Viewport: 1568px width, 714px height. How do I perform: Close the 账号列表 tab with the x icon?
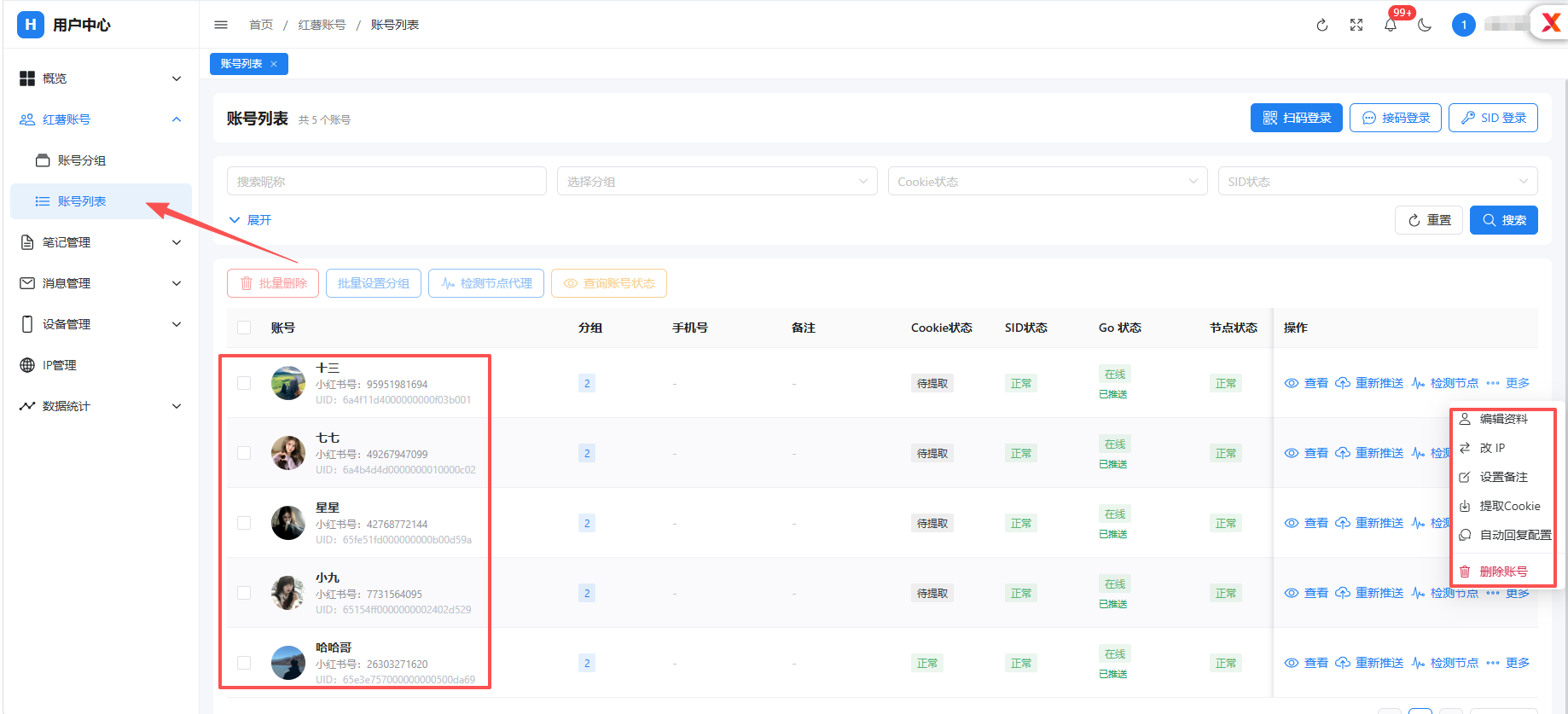point(274,64)
